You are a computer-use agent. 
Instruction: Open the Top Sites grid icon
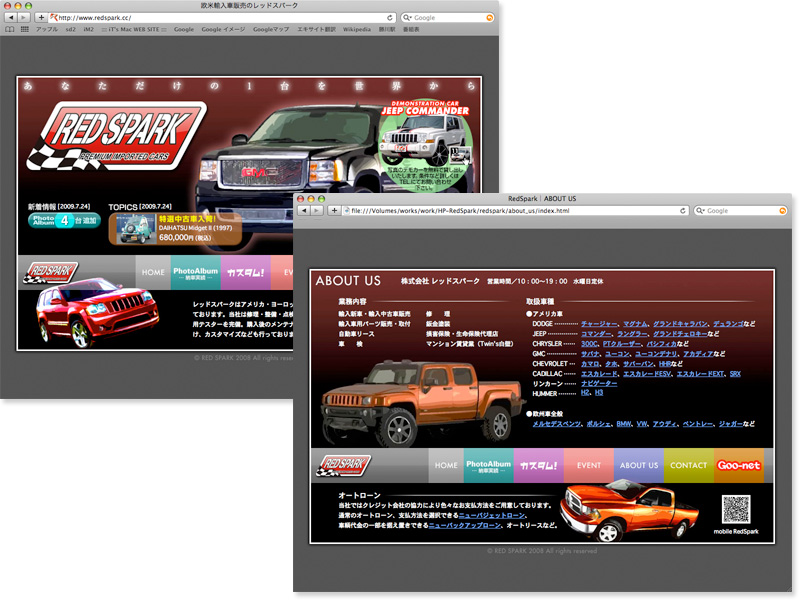pyautogui.click(x=24, y=30)
